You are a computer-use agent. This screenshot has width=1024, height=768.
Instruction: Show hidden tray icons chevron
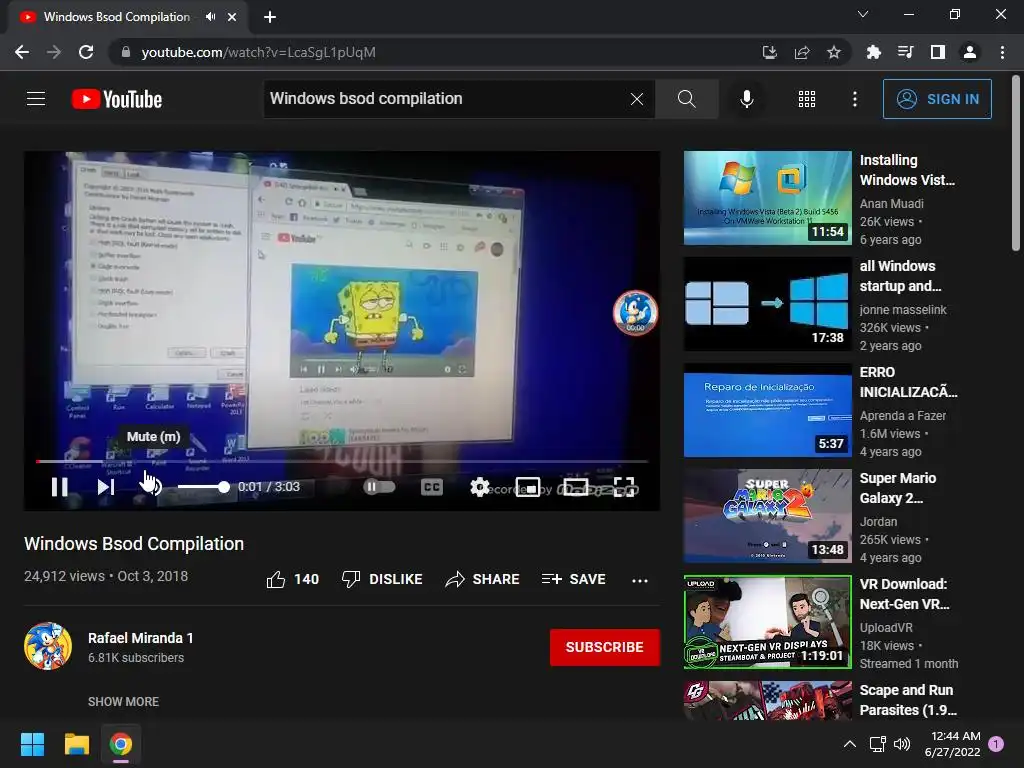click(x=849, y=744)
